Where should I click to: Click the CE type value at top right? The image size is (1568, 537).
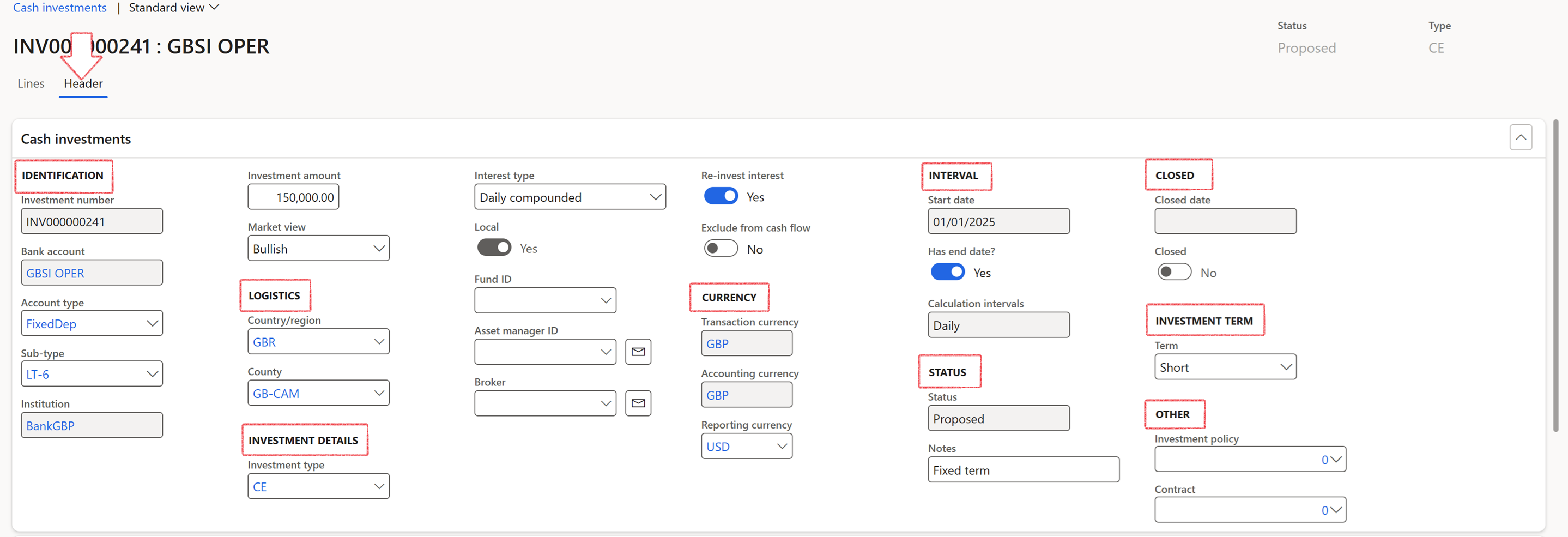[1436, 47]
